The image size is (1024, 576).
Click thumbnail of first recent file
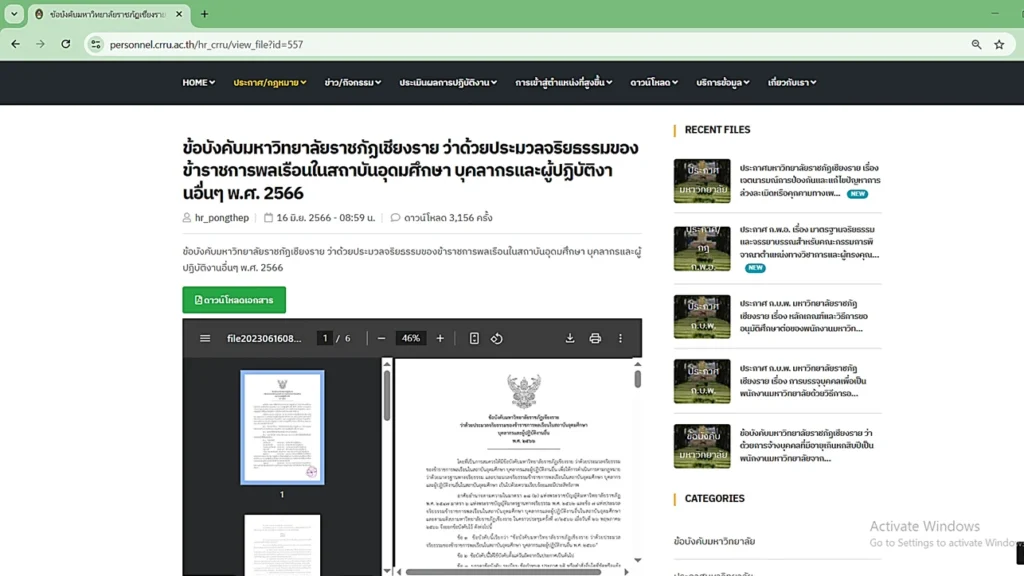pos(702,181)
